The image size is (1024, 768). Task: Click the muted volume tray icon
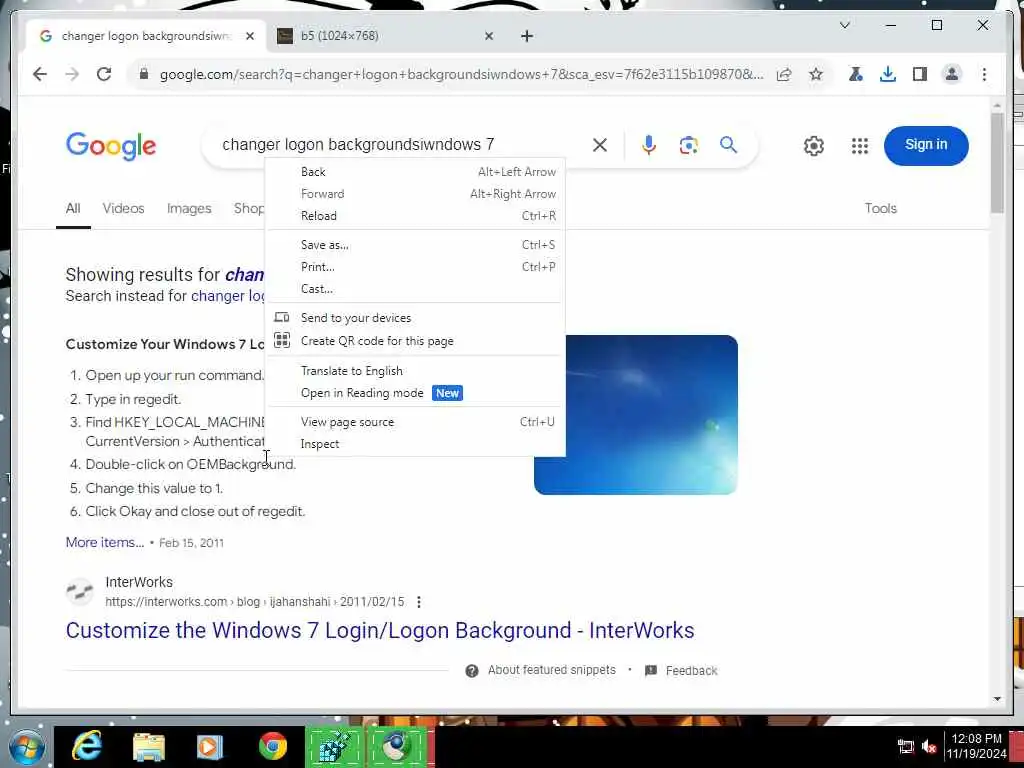pos(929,746)
